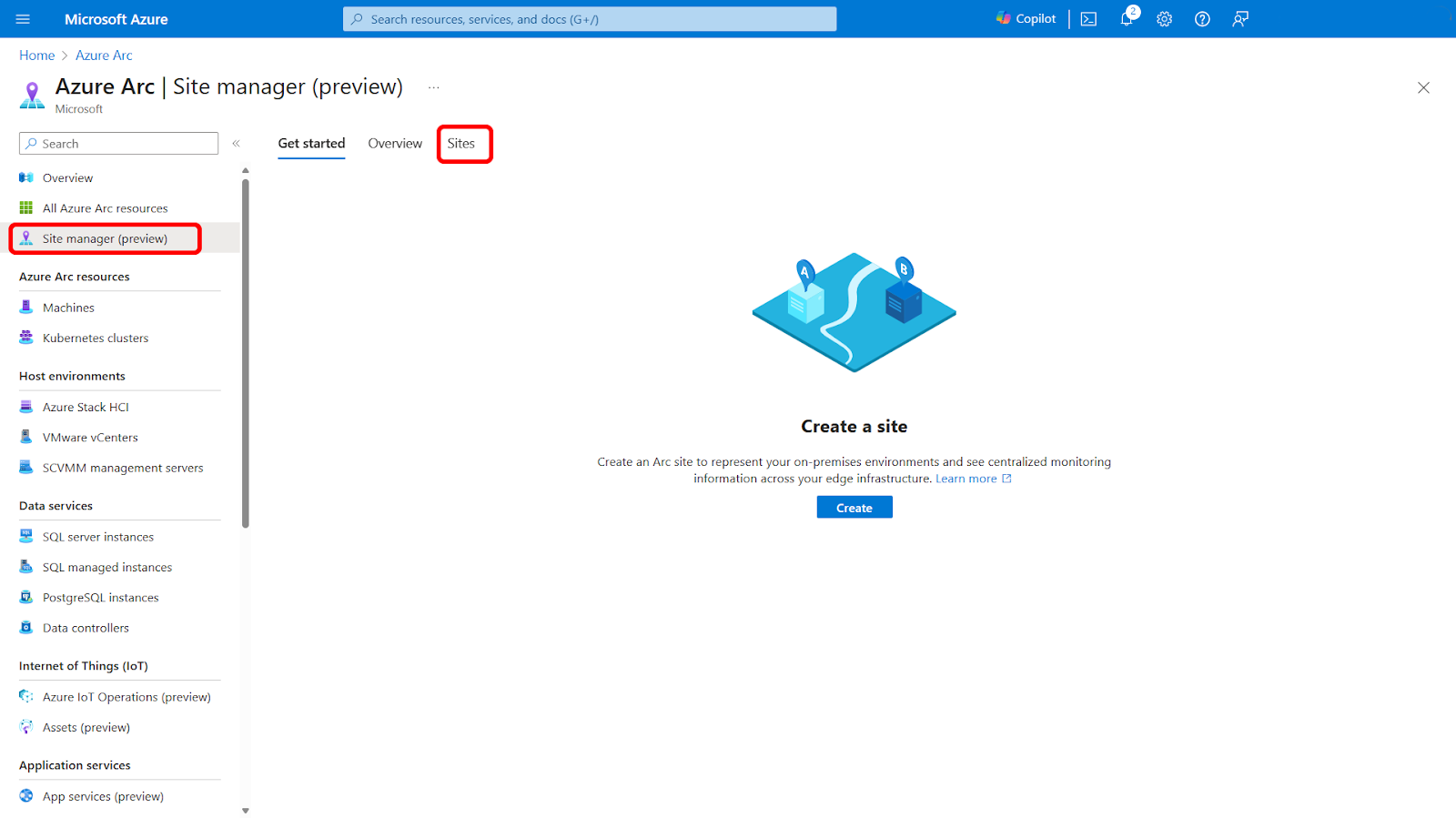
Task: Click the SQL managed instances icon
Action: point(26,567)
